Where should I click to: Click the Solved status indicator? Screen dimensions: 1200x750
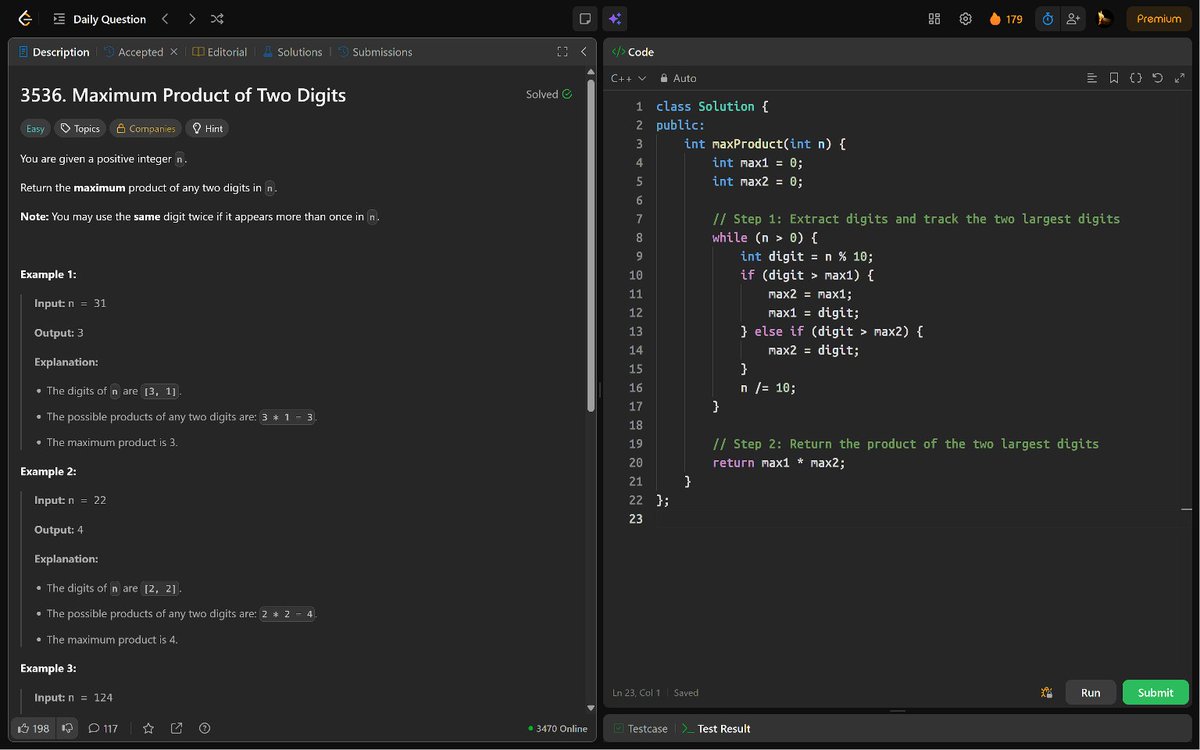(x=549, y=94)
